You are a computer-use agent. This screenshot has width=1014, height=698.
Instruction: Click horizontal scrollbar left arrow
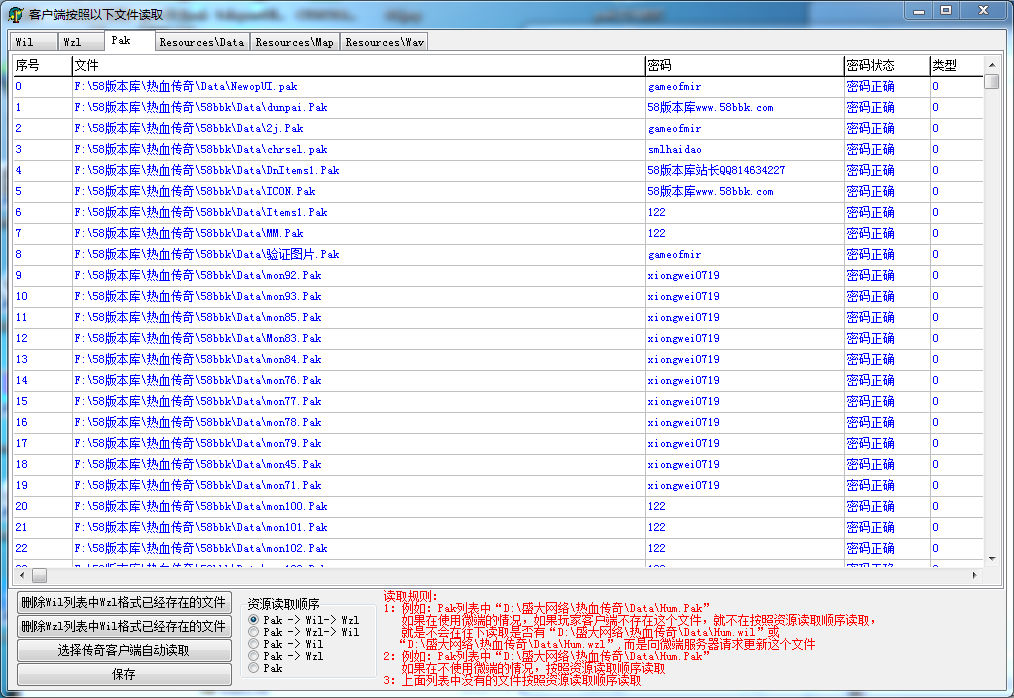[22, 575]
